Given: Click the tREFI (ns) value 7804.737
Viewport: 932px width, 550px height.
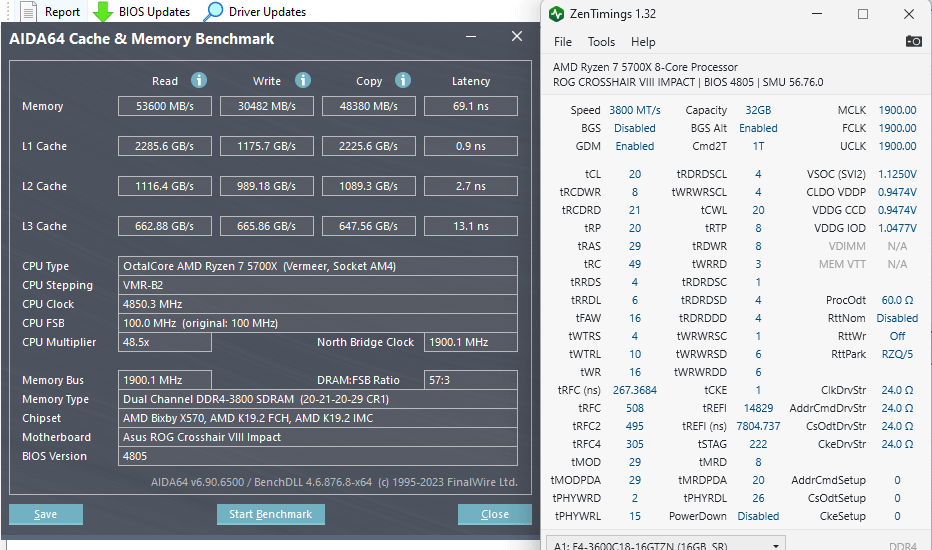Looking at the screenshot, I should [758, 426].
